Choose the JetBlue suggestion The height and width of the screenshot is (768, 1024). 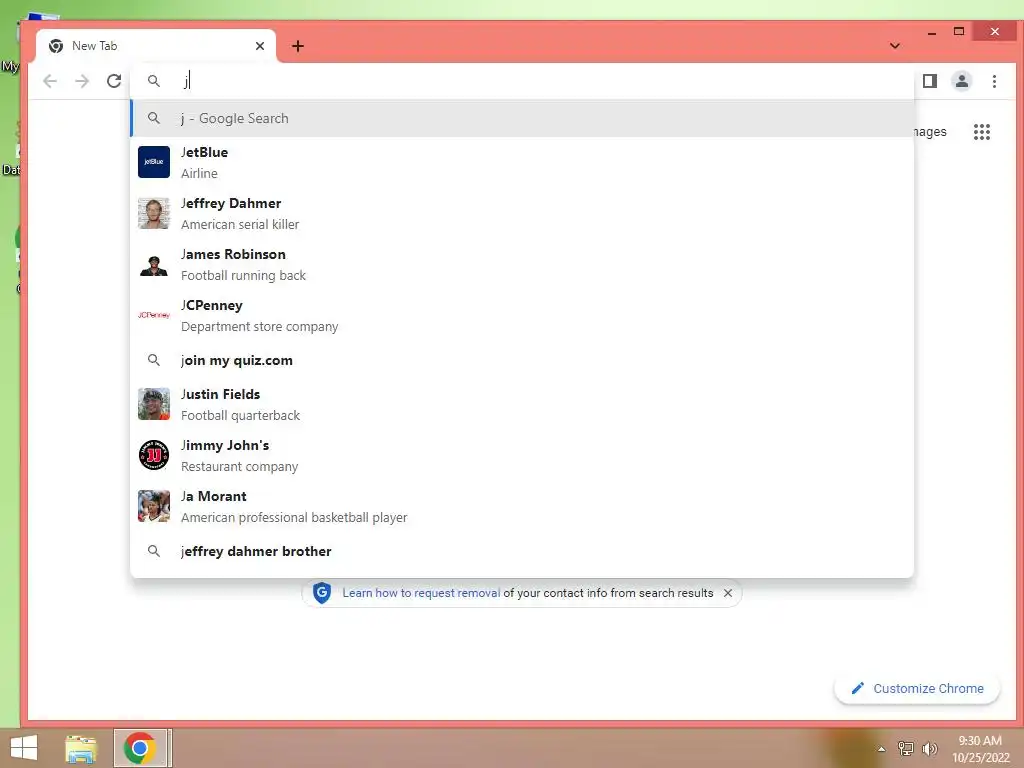click(522, 162)
